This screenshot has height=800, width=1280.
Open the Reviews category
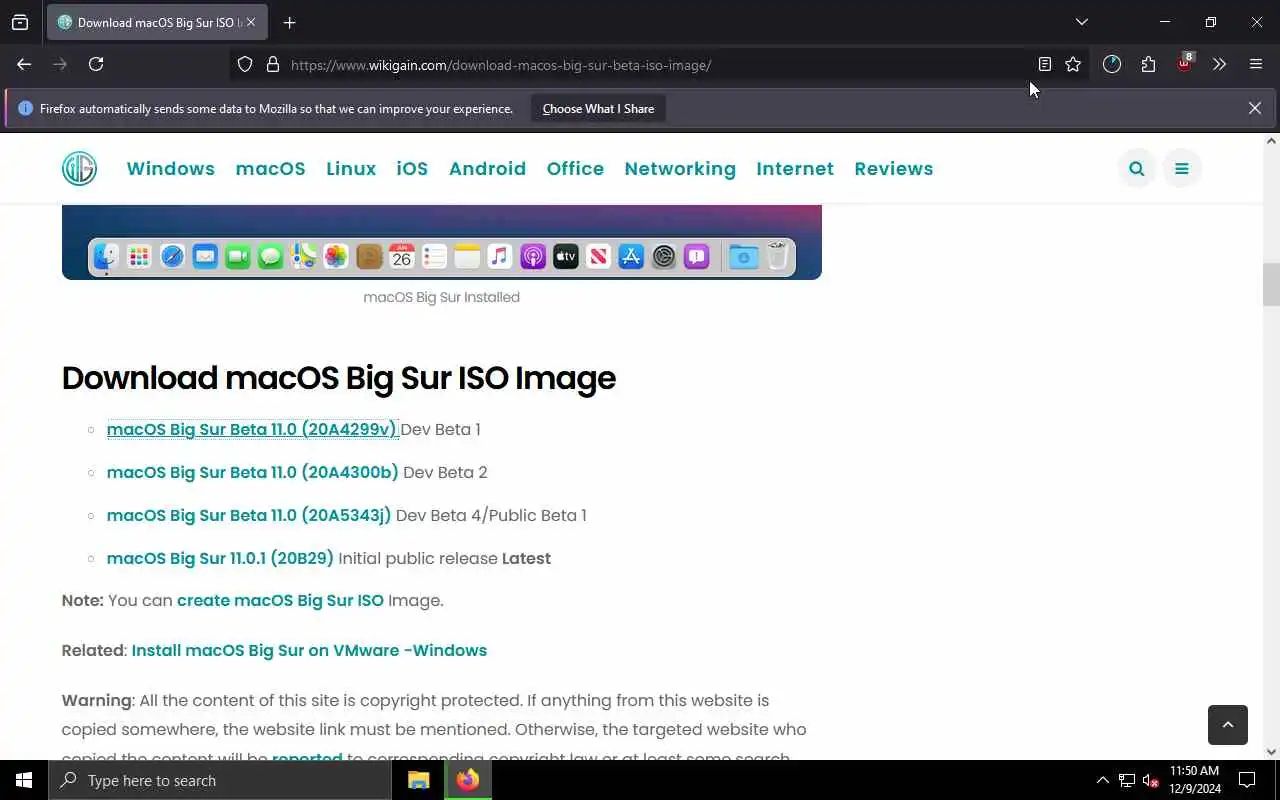[x=894, y=169]
